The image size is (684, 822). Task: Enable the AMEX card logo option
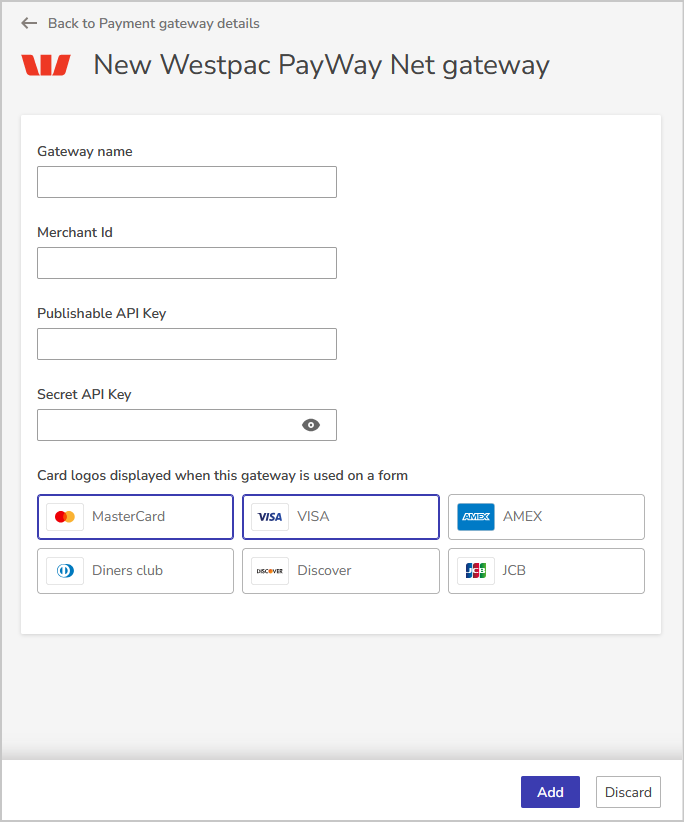[546, 517]
